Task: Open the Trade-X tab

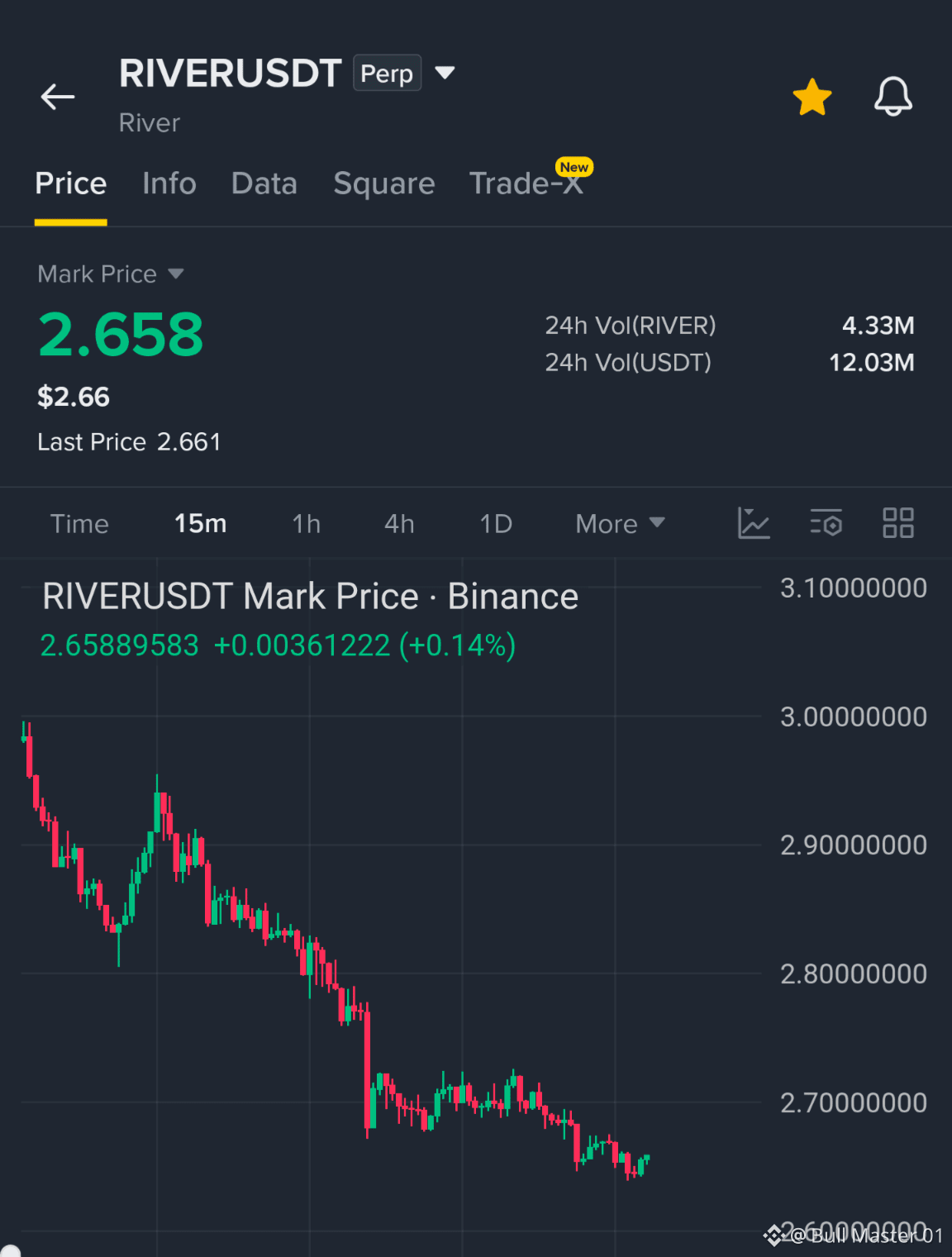Action: click(x=526, y=183)
